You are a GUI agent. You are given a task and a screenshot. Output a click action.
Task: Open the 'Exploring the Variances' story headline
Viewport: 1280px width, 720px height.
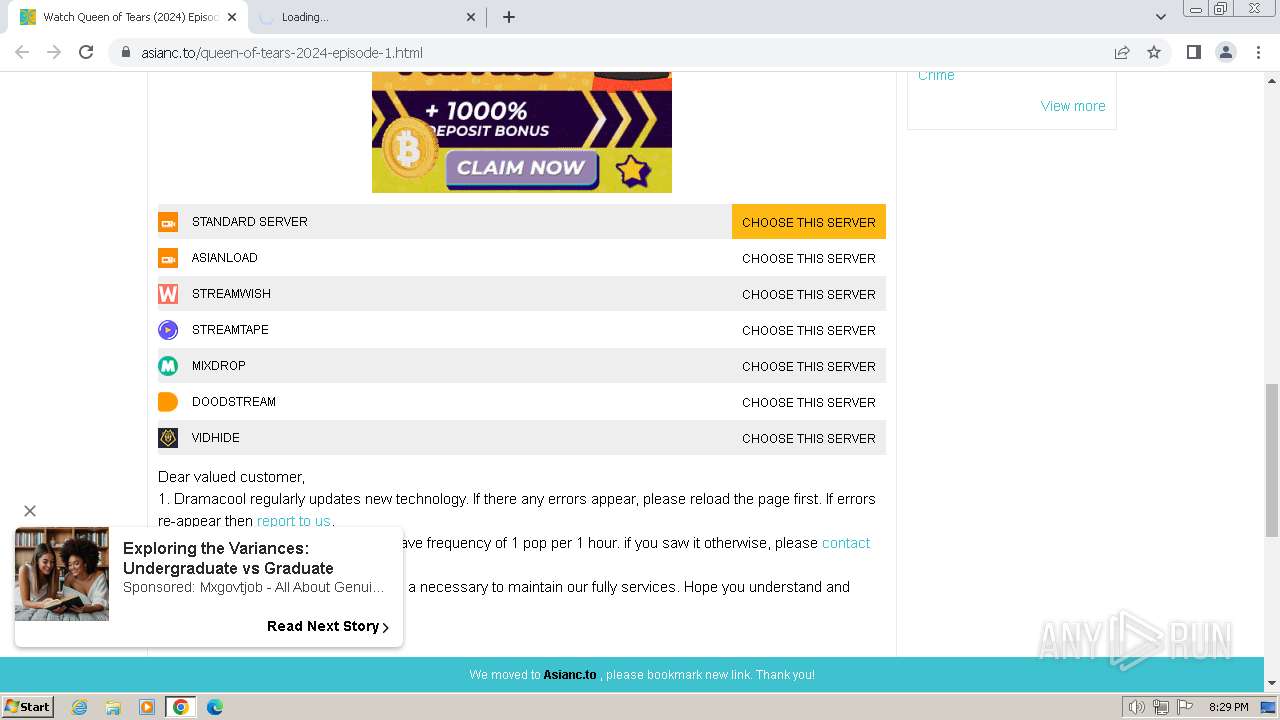(x=228, y=558)
